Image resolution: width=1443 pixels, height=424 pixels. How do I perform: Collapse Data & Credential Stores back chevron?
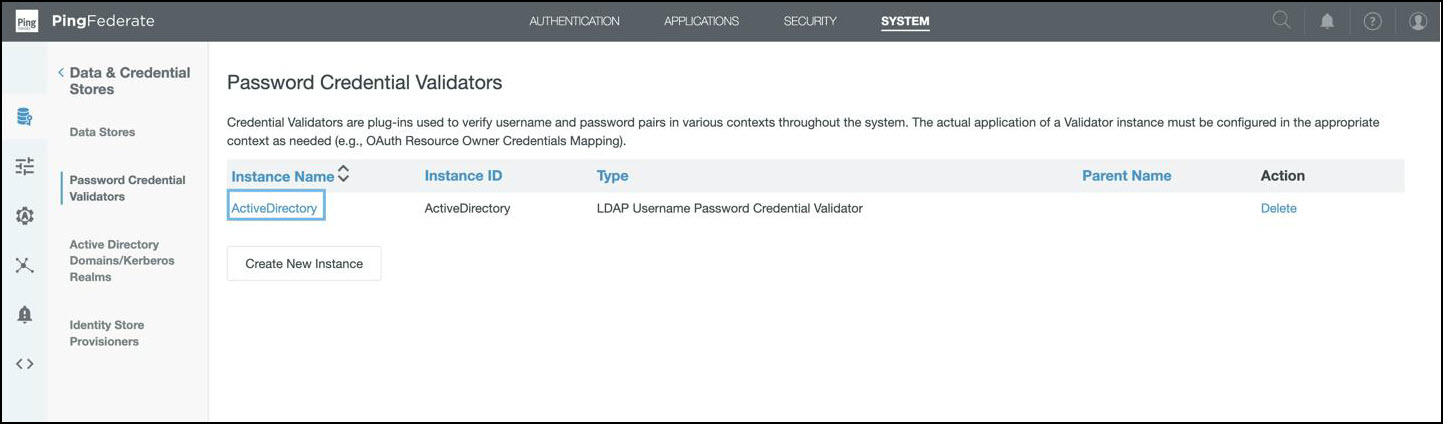coord(61,72)
